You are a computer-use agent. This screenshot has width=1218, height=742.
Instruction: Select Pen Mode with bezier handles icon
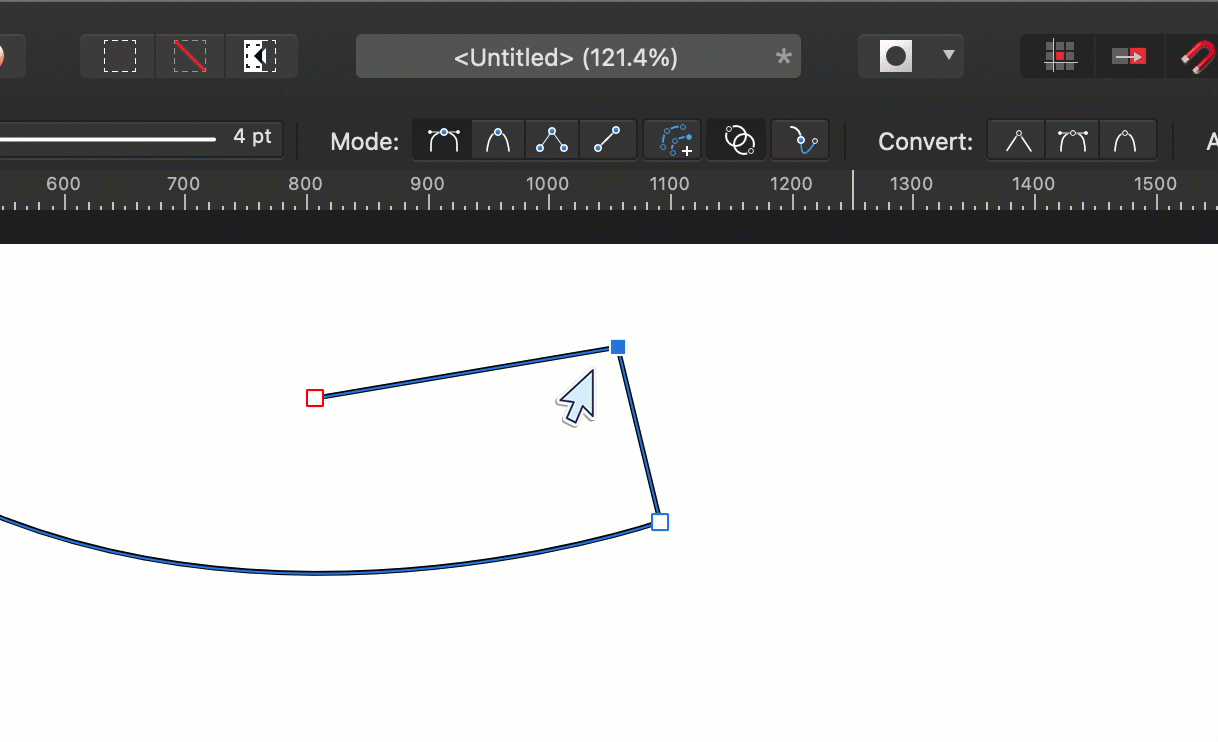pyautogui.click(x=443, y=141)
